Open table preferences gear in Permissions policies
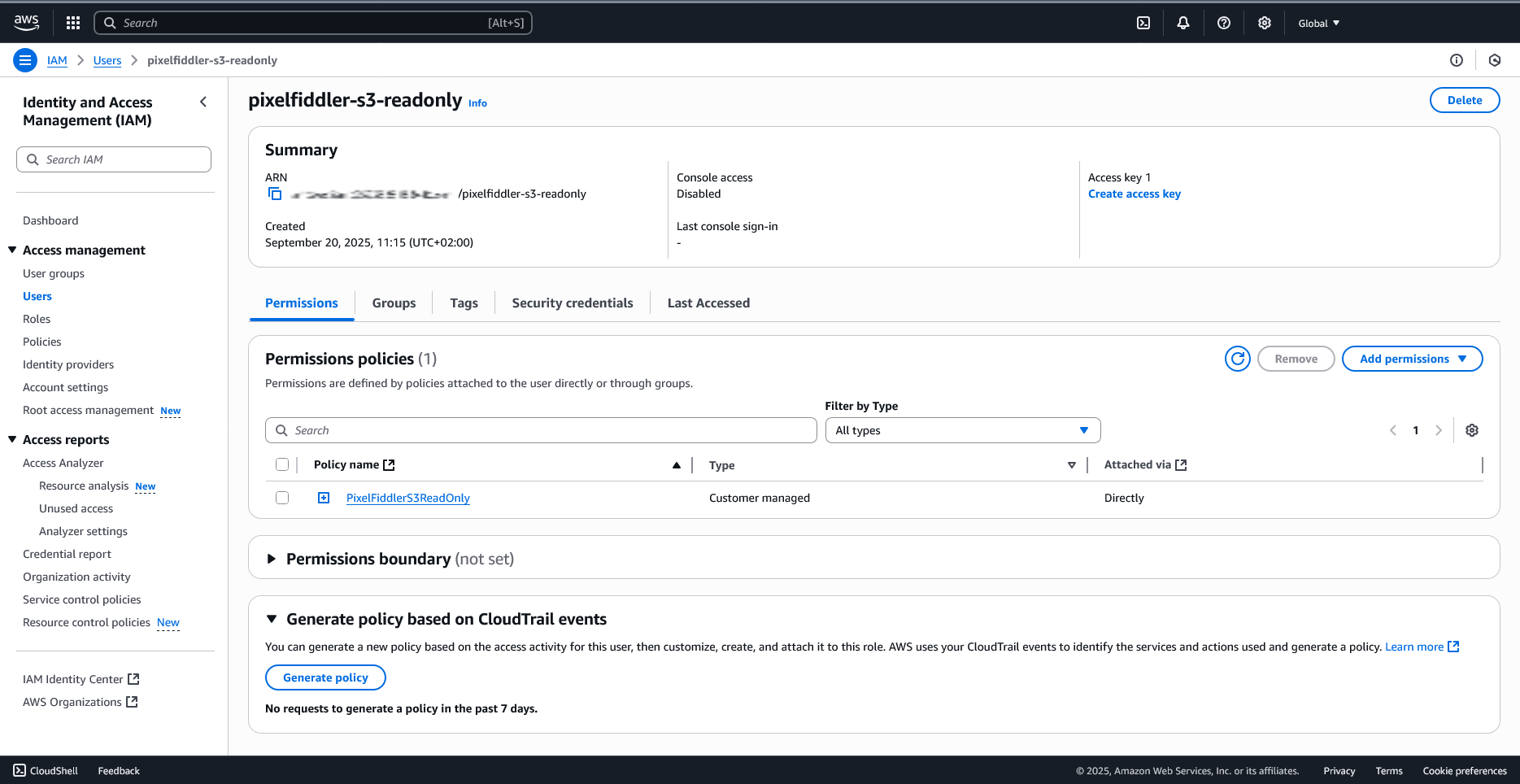 click(x=1471, y=430)
